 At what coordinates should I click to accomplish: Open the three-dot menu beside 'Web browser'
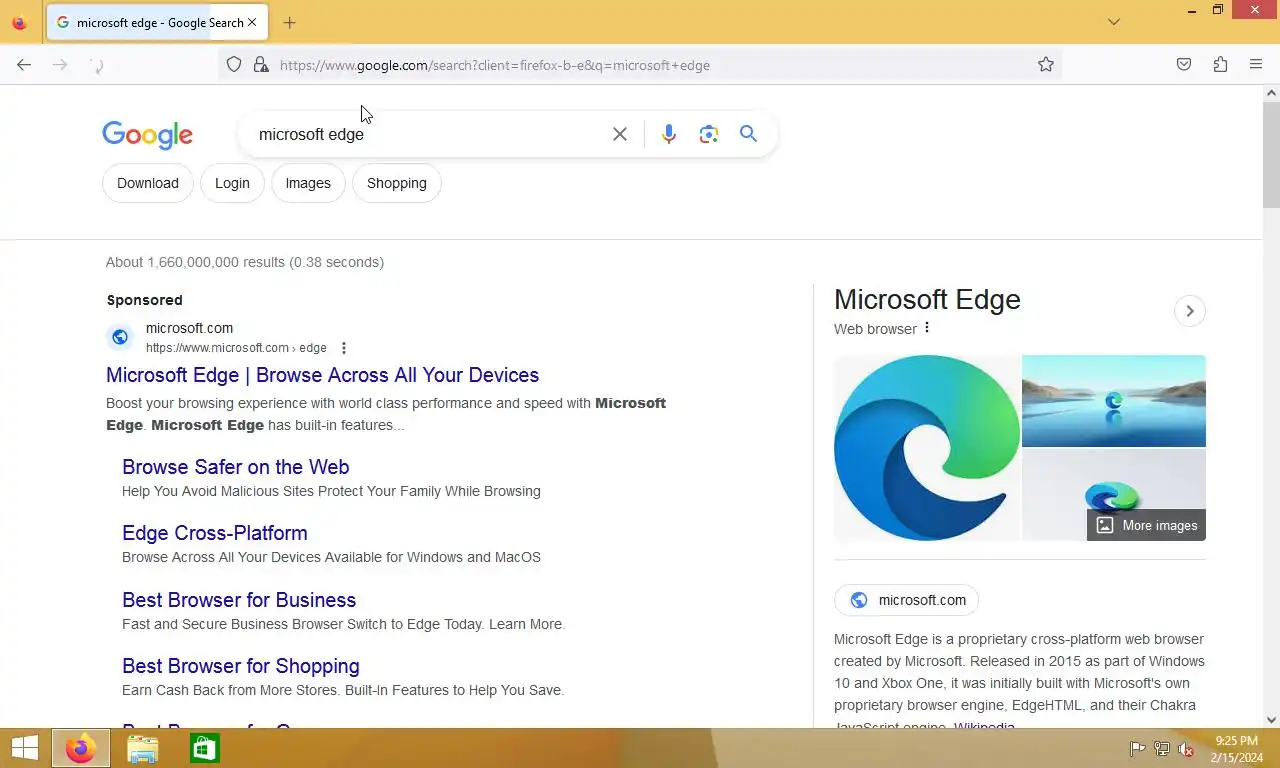click(x=927, y=328)
